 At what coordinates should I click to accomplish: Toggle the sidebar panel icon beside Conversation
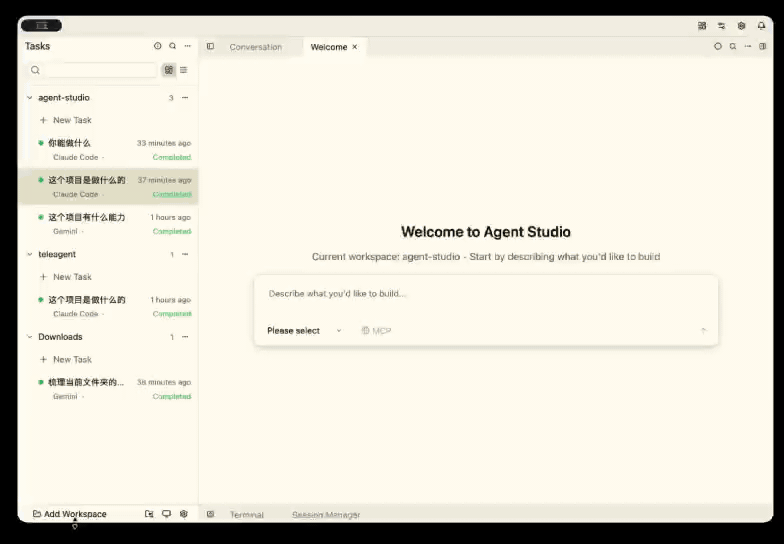pos(210,46)
